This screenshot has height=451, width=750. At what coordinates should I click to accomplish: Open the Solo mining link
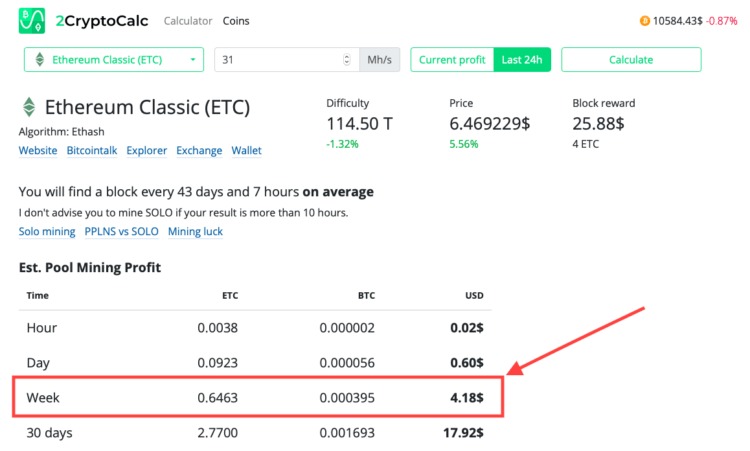pyautogui.click(x=47, y=231)
